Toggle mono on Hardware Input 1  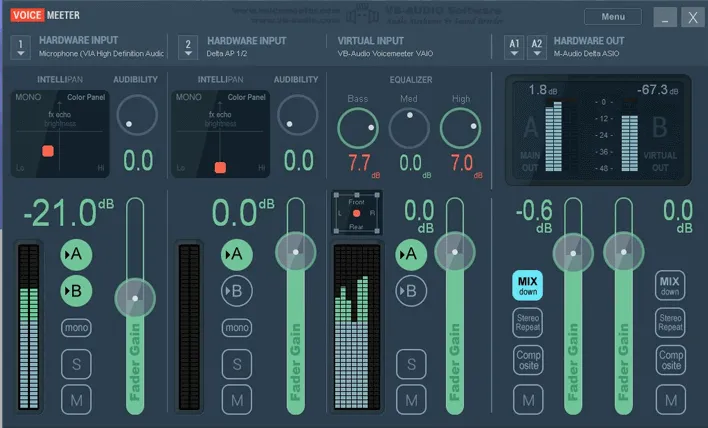[76, 328]
